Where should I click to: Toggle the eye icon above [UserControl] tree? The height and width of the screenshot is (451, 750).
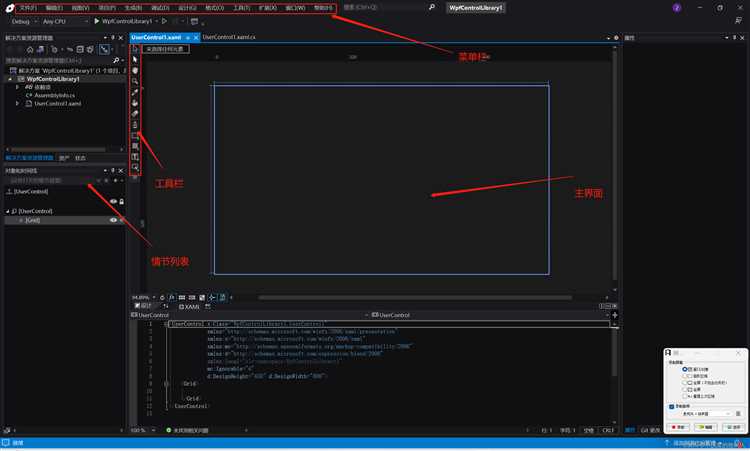pyautogui.click(x=113, y=201)
